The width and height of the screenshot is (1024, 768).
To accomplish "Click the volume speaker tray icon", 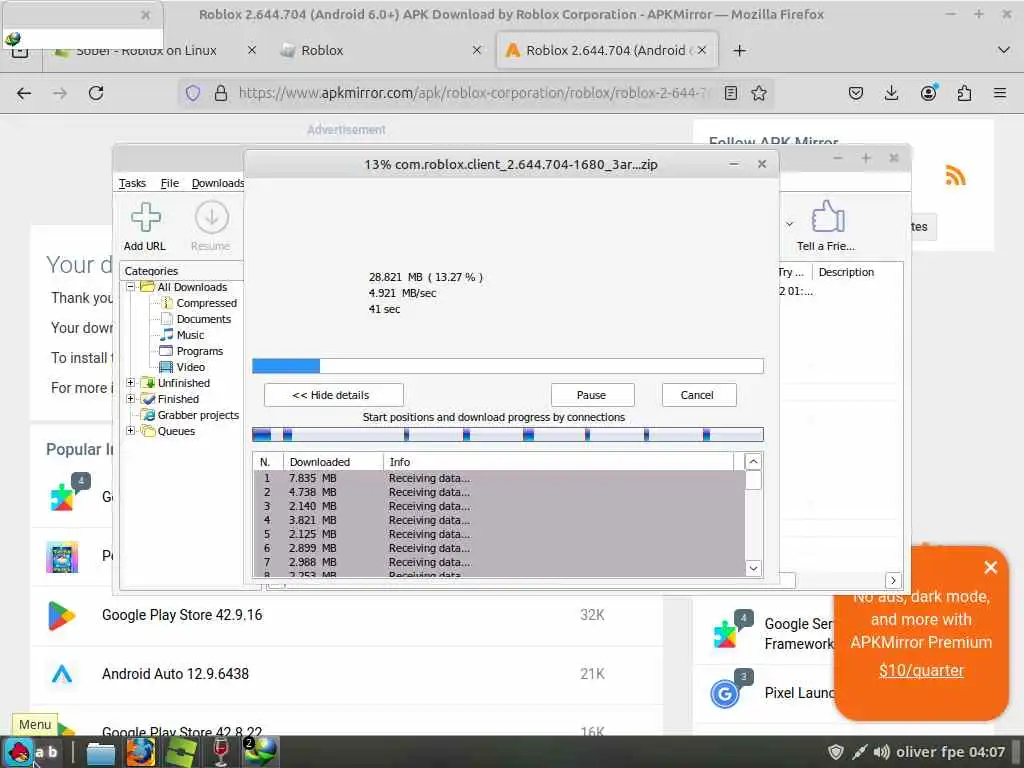I will pyautogui.click(x=881, y=752).
